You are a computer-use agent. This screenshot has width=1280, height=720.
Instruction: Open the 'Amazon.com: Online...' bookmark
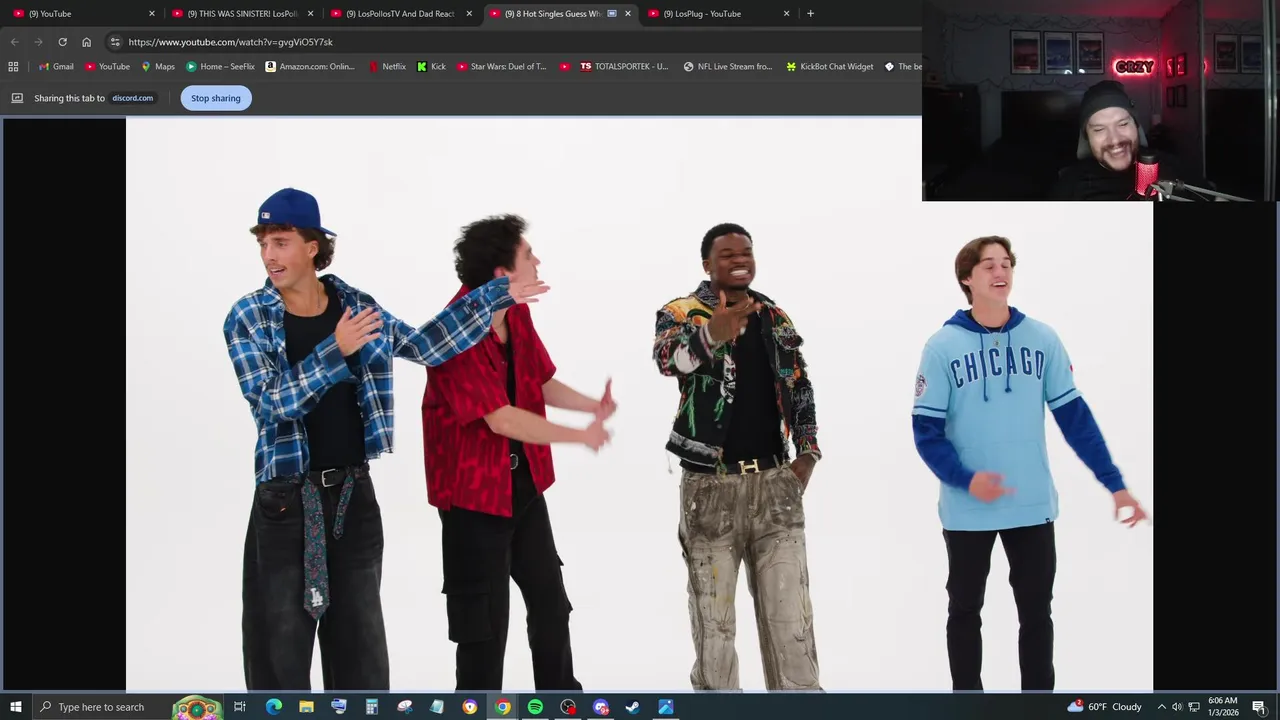(x=310, y=67)
